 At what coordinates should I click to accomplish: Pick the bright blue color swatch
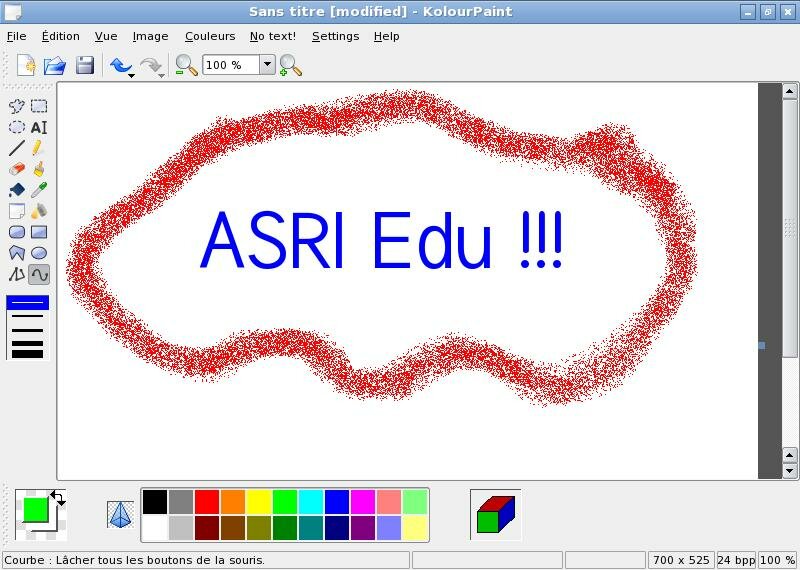coord(337,502)
